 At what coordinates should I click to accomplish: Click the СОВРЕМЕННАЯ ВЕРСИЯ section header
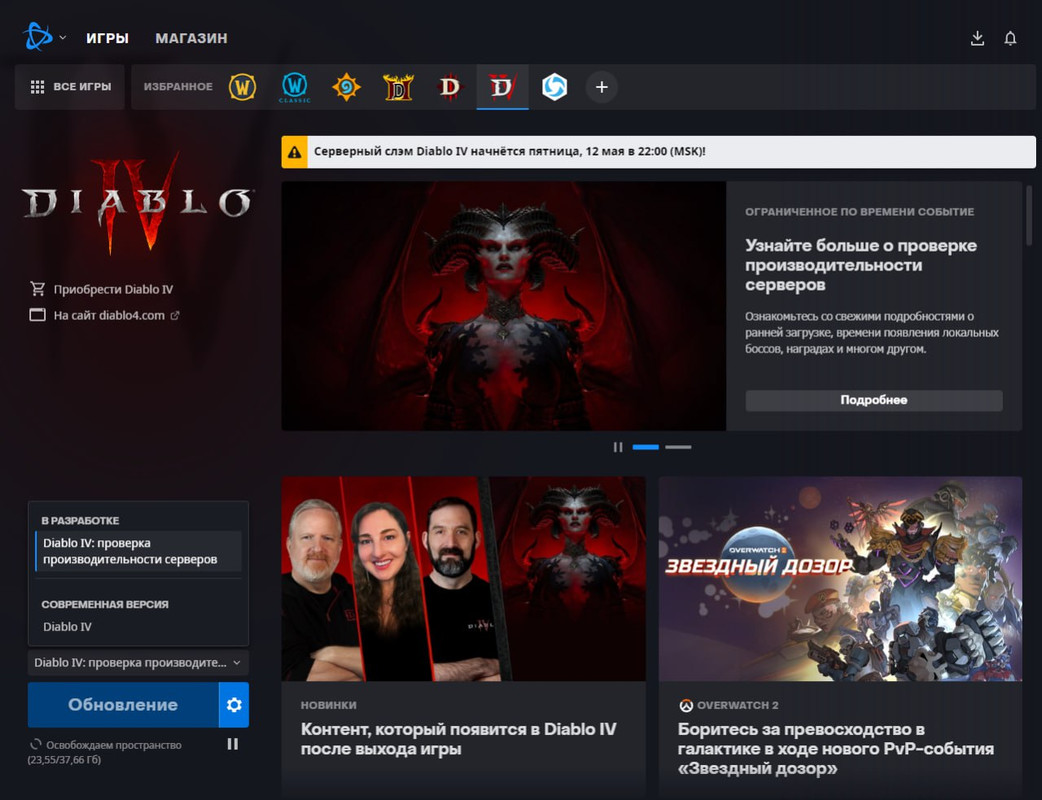(x=105, y=605)
